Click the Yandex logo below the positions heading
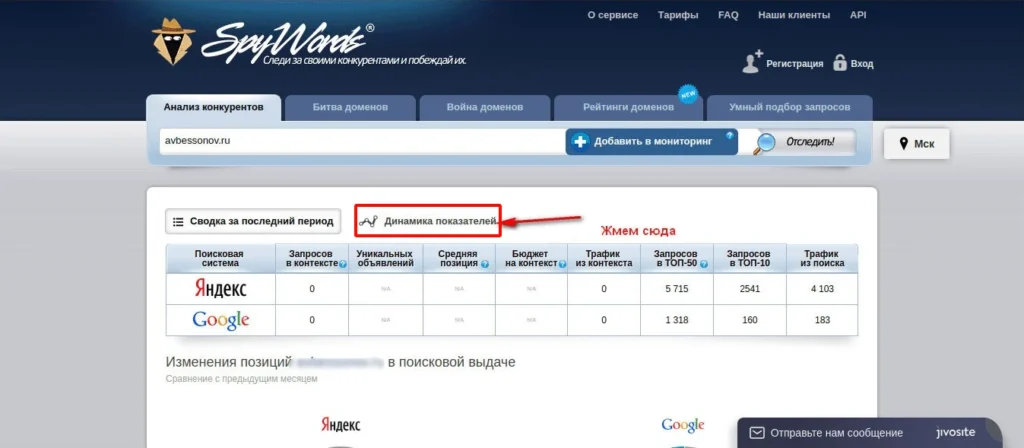 (340, 426)
